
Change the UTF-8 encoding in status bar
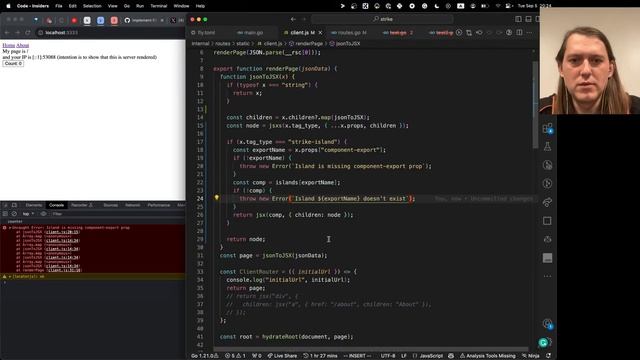tap(388, 356)
